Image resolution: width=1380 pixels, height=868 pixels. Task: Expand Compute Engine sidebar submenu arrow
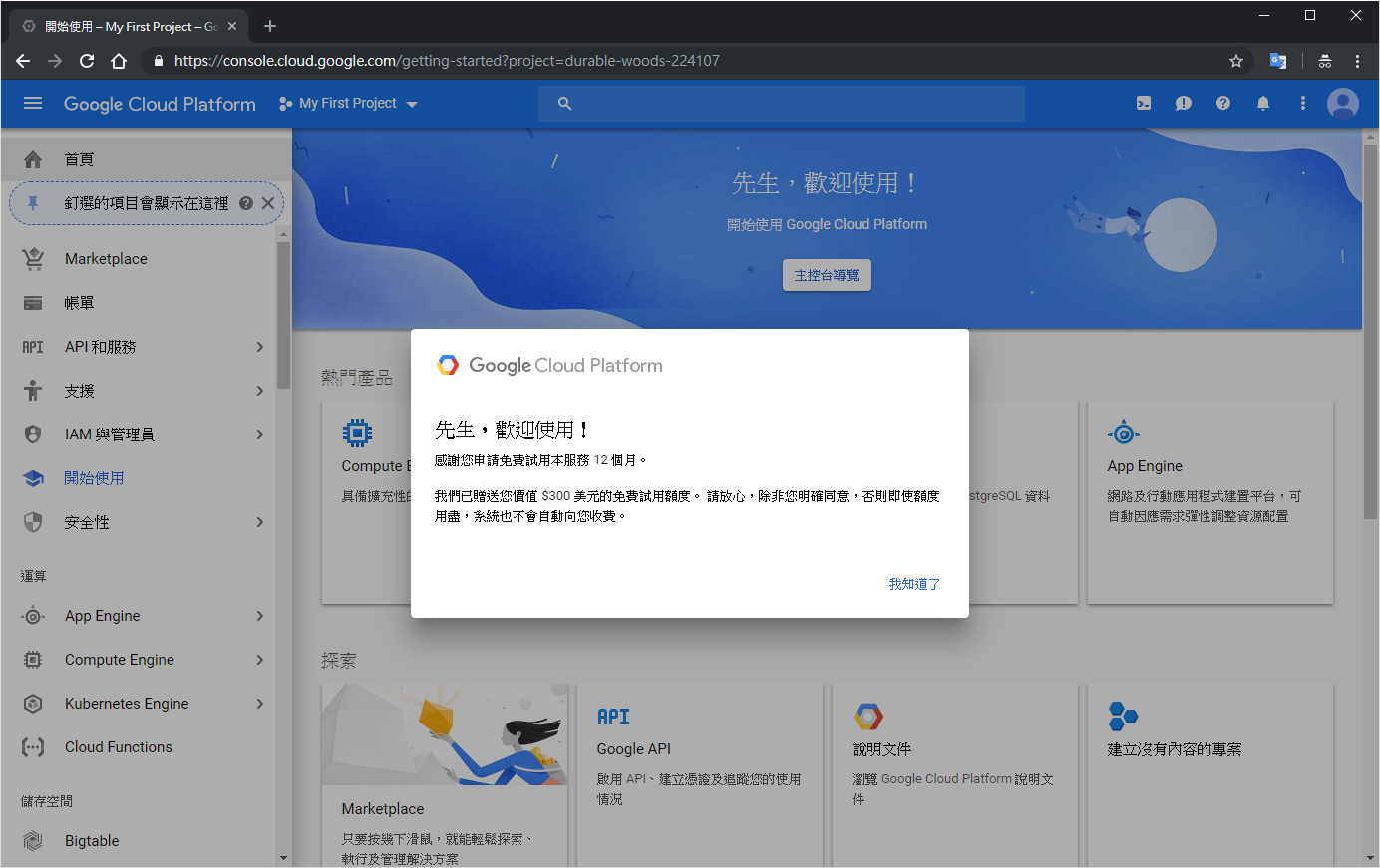click(x=259, y=660)
